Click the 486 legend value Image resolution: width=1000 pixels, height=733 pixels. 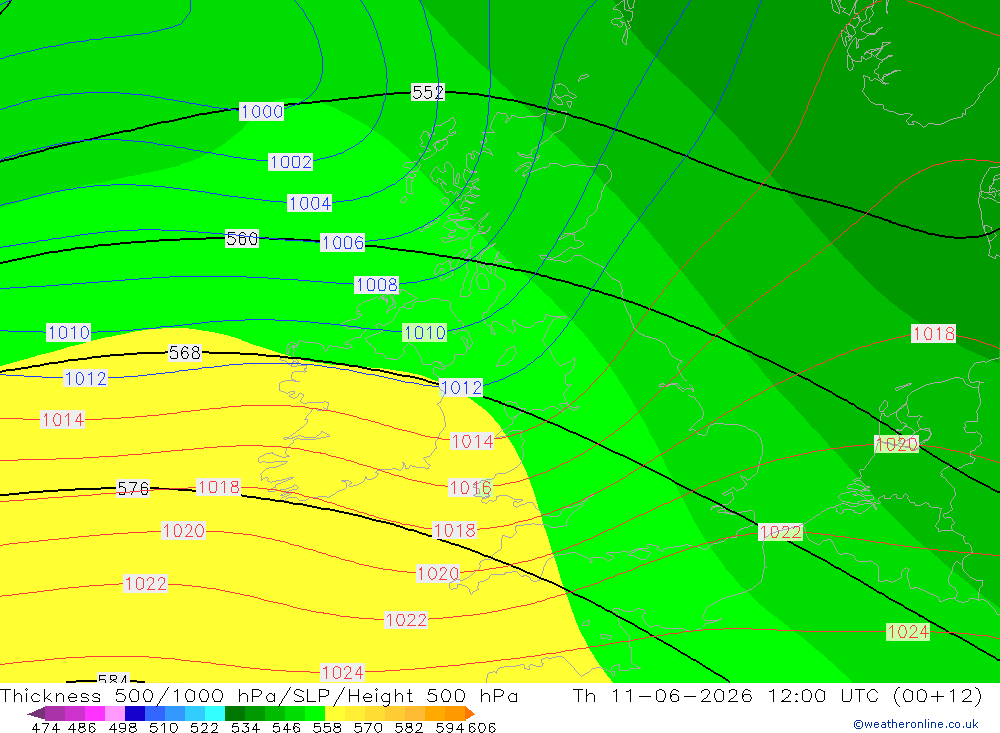(82, 728)
